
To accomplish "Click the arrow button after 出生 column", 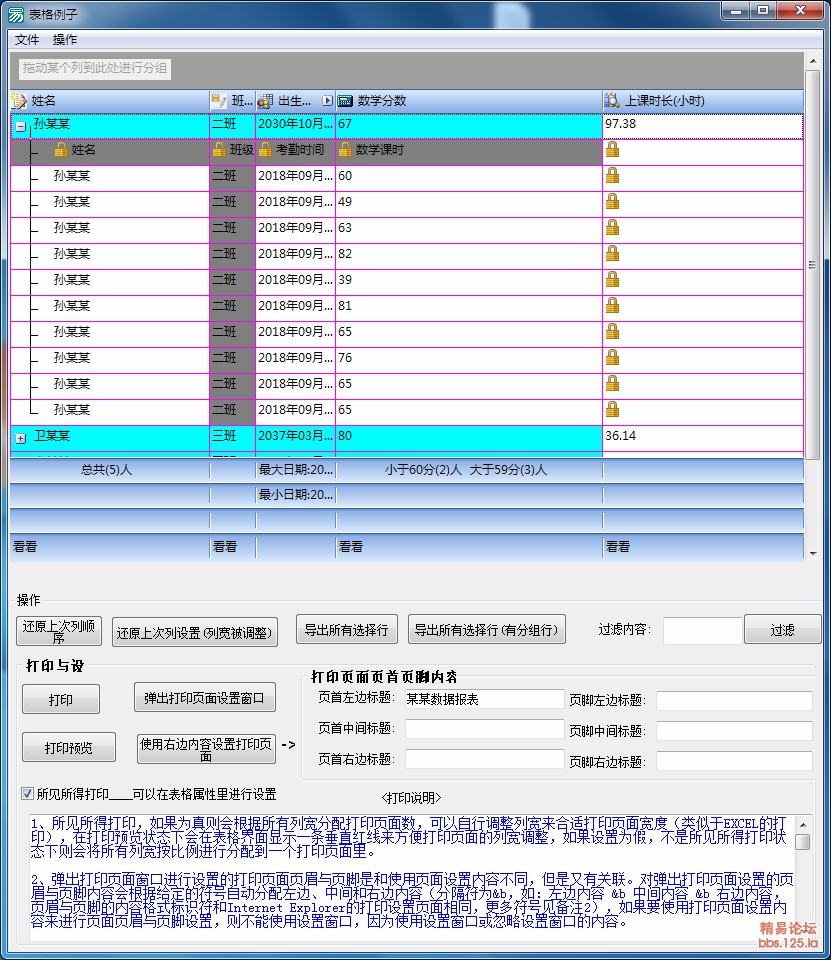I will (327, 101).
